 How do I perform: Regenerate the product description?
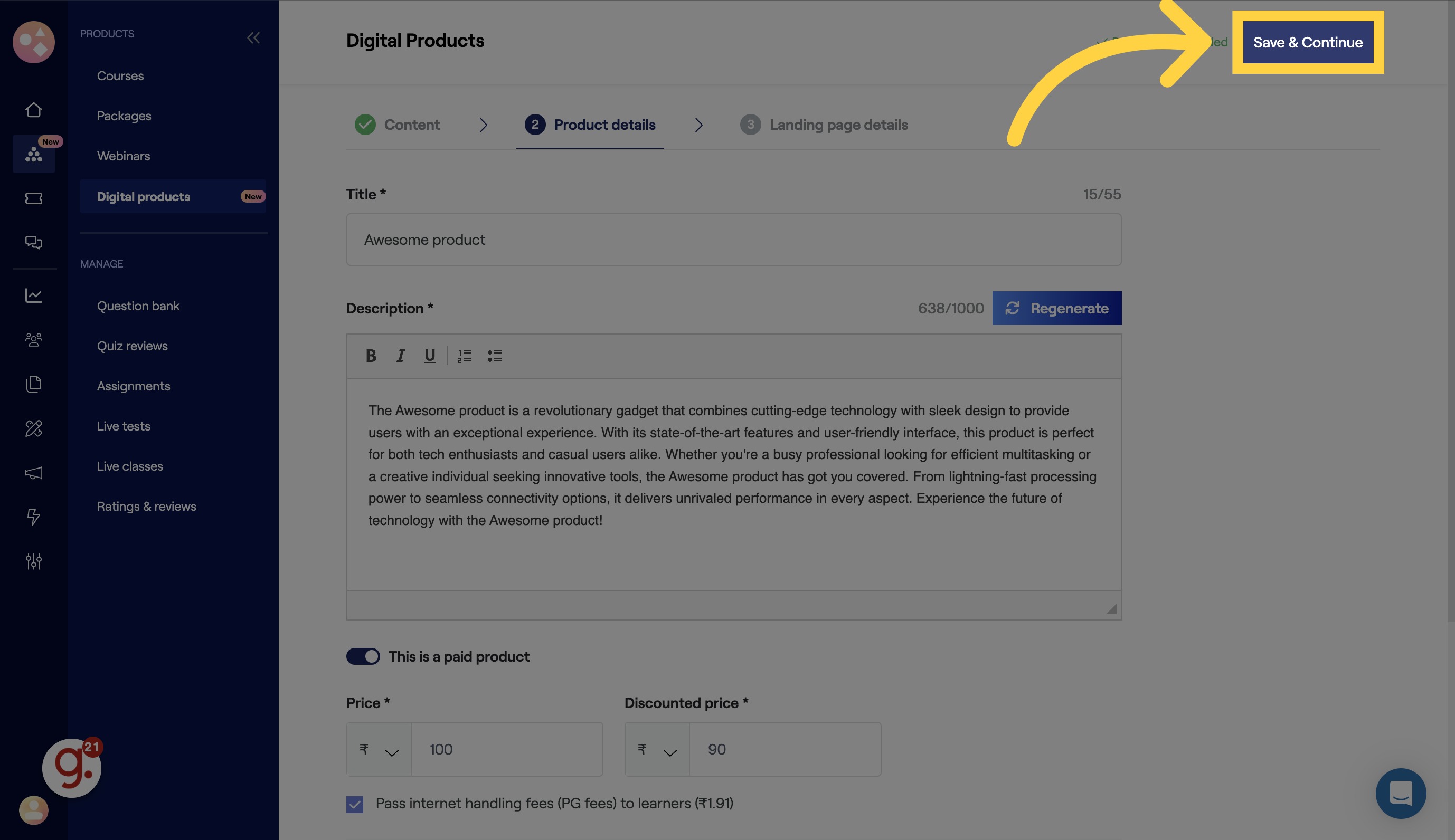pyautogui.click(x=1057, y=308)
